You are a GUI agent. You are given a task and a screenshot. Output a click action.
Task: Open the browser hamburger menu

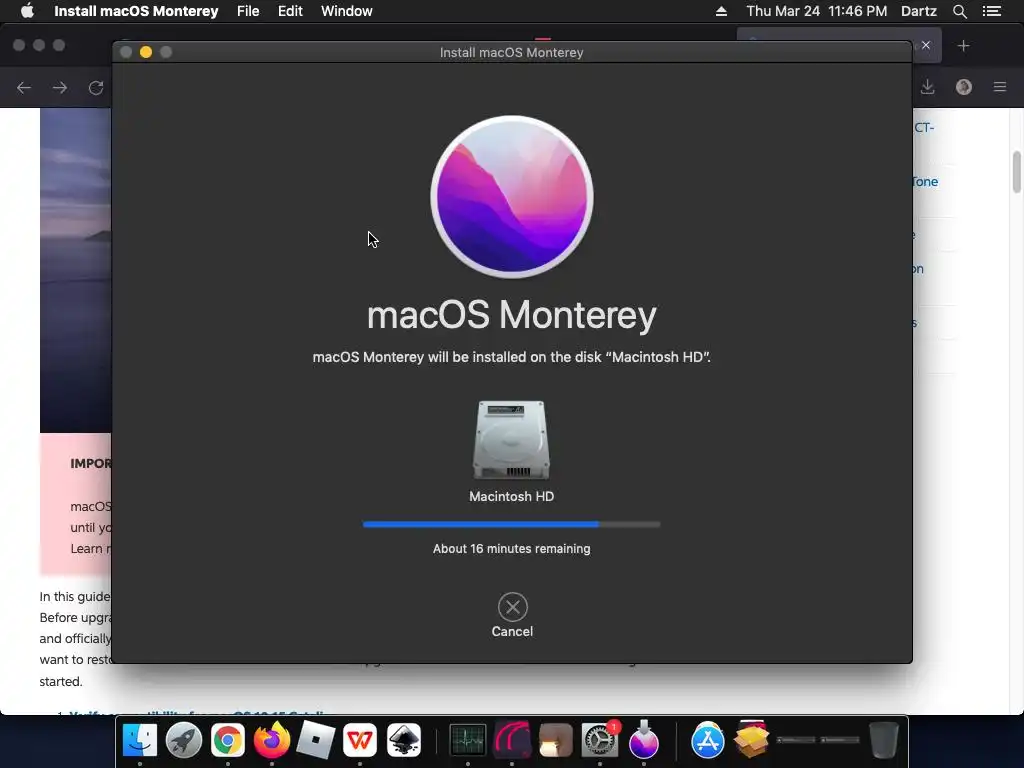pyautogui.click(x=1000, y=87)
